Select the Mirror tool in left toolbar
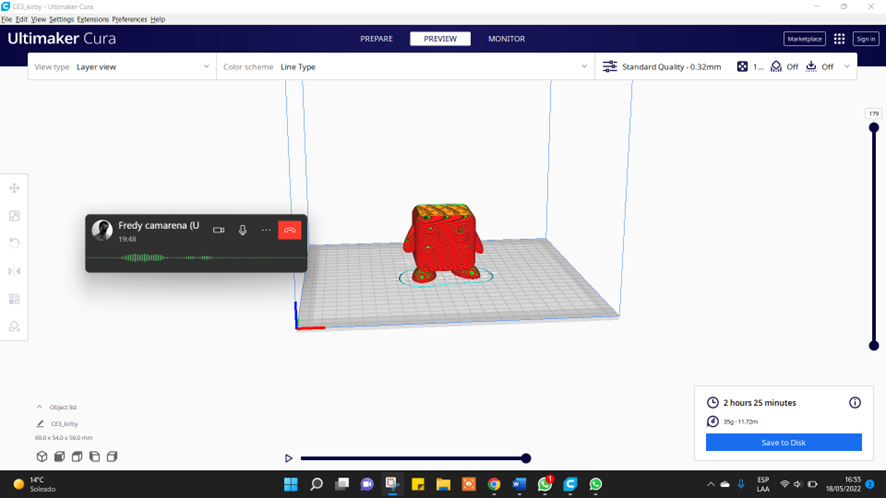This screenshot has height=498, width=886. coord(14,271)
